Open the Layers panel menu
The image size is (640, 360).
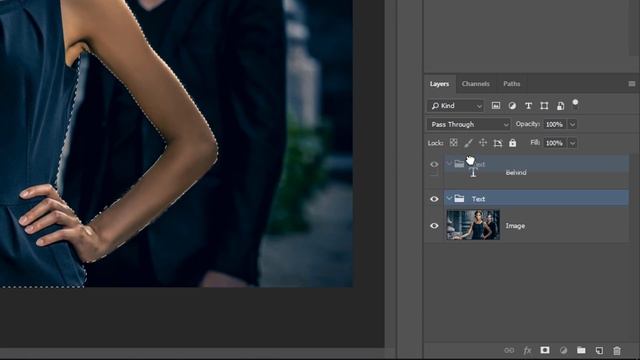coord(631,84)
